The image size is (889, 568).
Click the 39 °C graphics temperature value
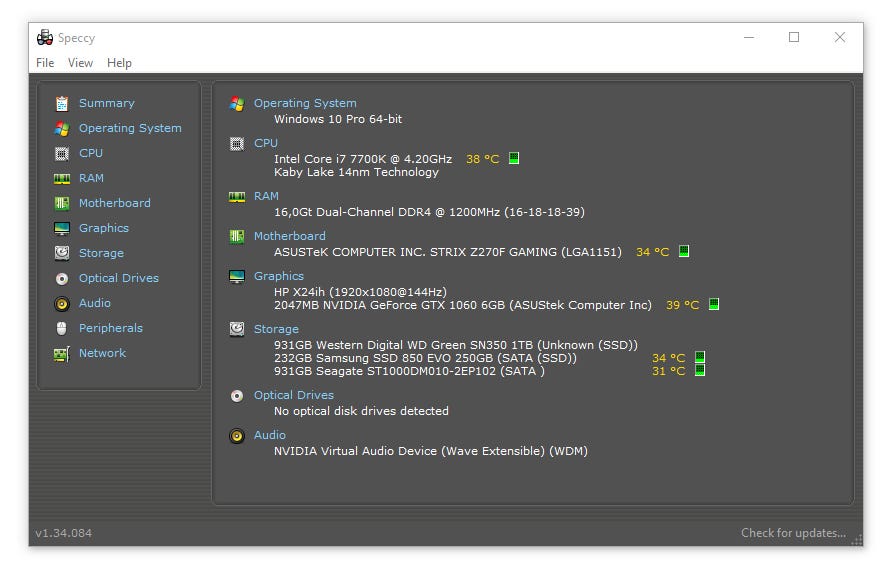point(683,305)
